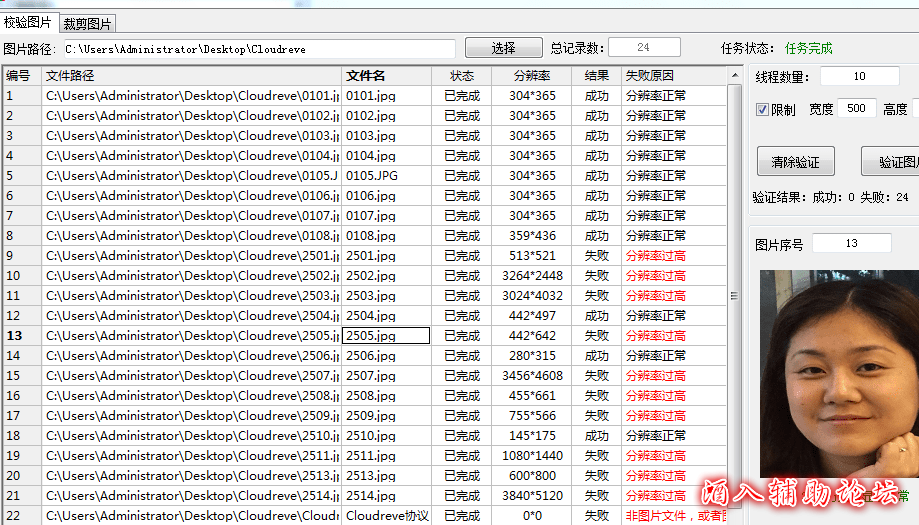Click resolution cell 359*436
This screenshot has width=919, height=525.
pos(532,236)
